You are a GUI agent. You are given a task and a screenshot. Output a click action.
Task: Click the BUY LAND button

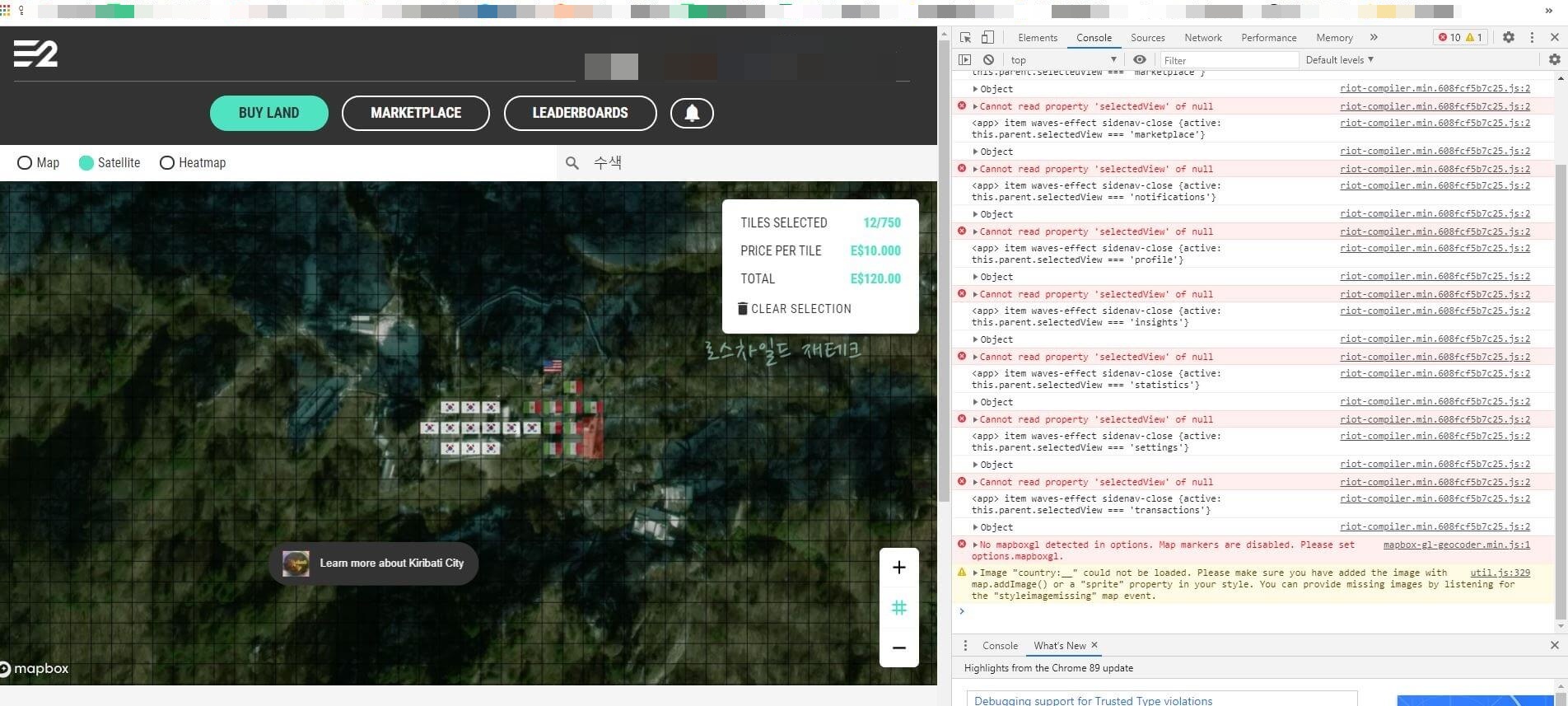[268, 113]
